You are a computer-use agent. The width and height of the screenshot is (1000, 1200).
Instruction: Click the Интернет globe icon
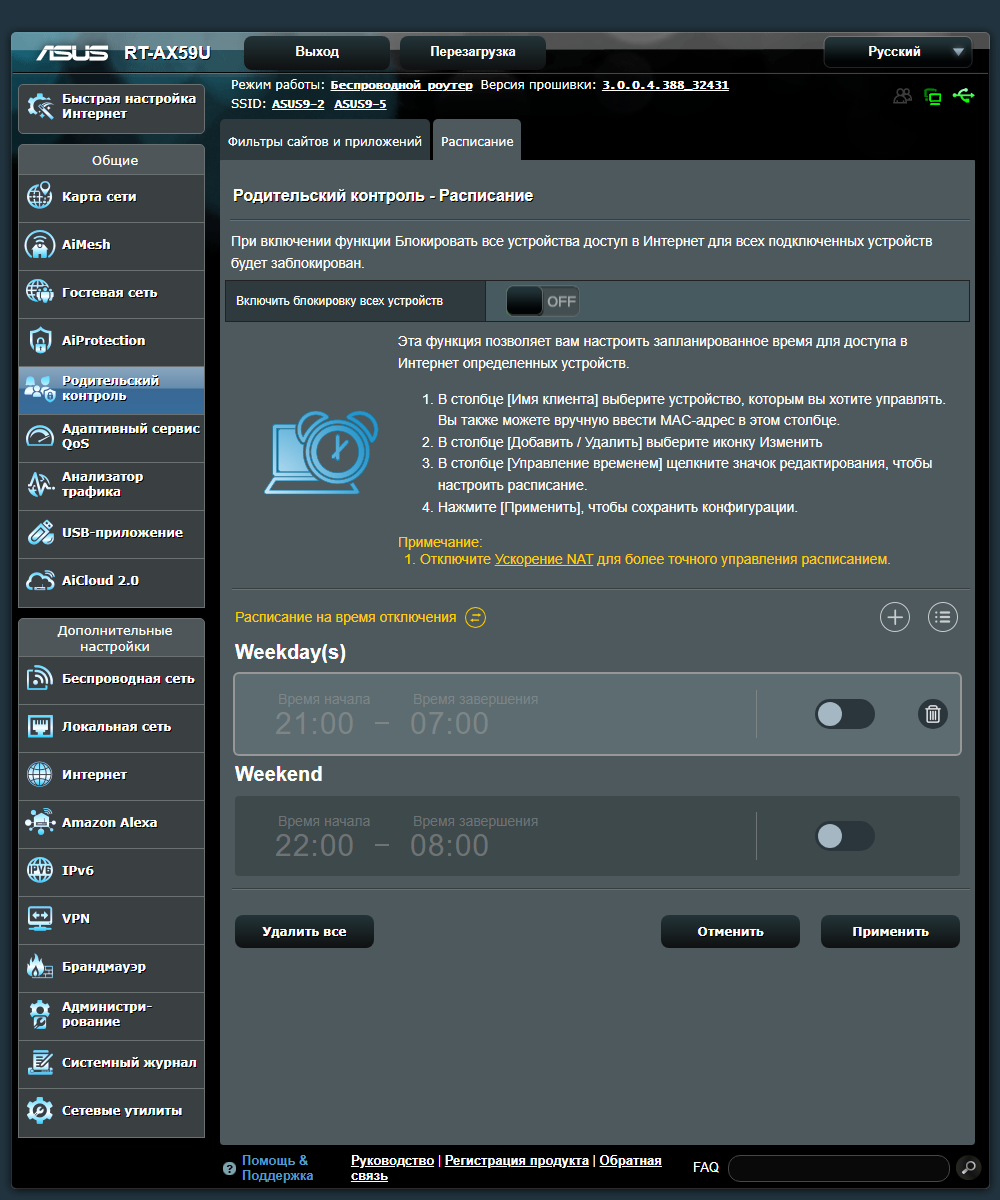[40, 774]
